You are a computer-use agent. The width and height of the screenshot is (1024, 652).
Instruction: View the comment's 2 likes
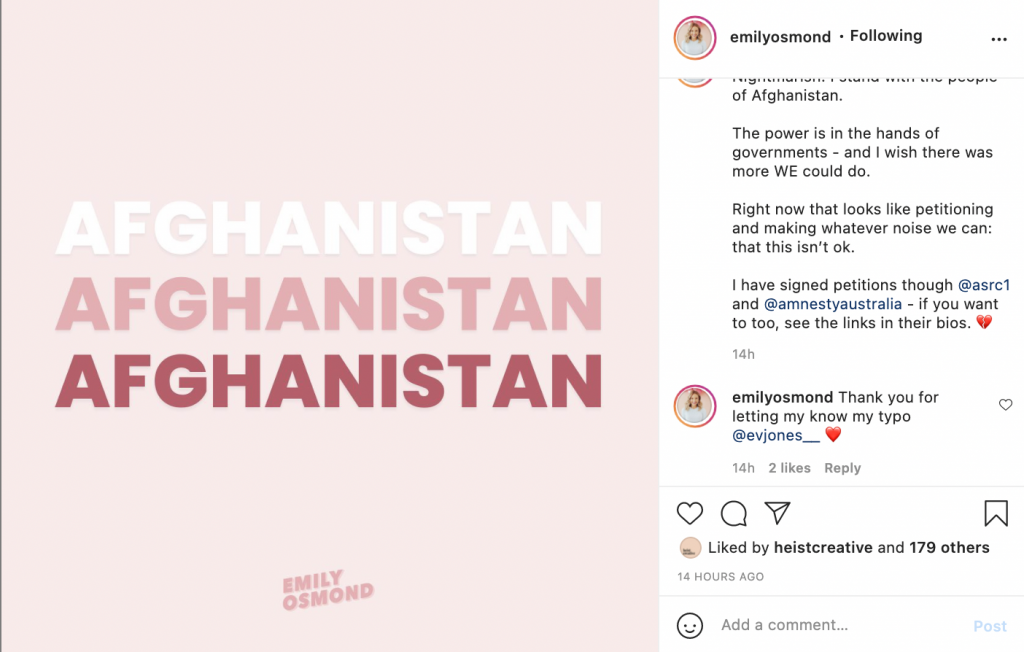789,468
